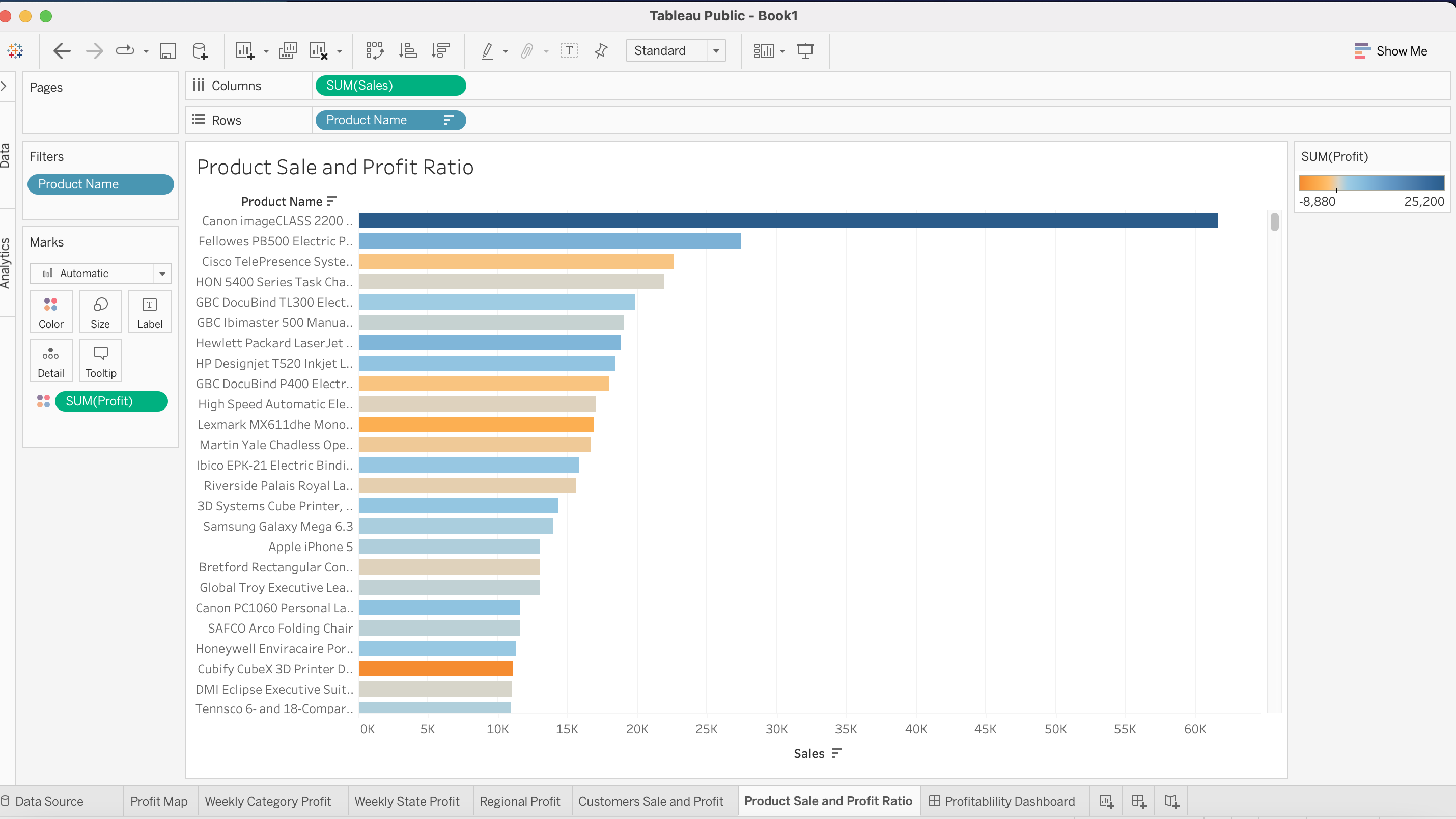Switch to the Profit Map sheet tab

[159, 801]
